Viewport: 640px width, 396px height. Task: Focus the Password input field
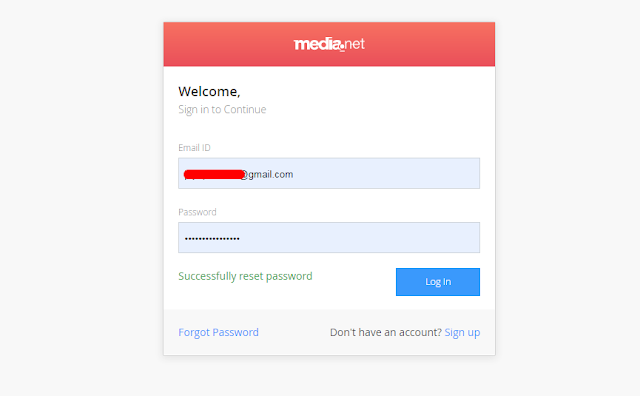click(x=329, y=238)
